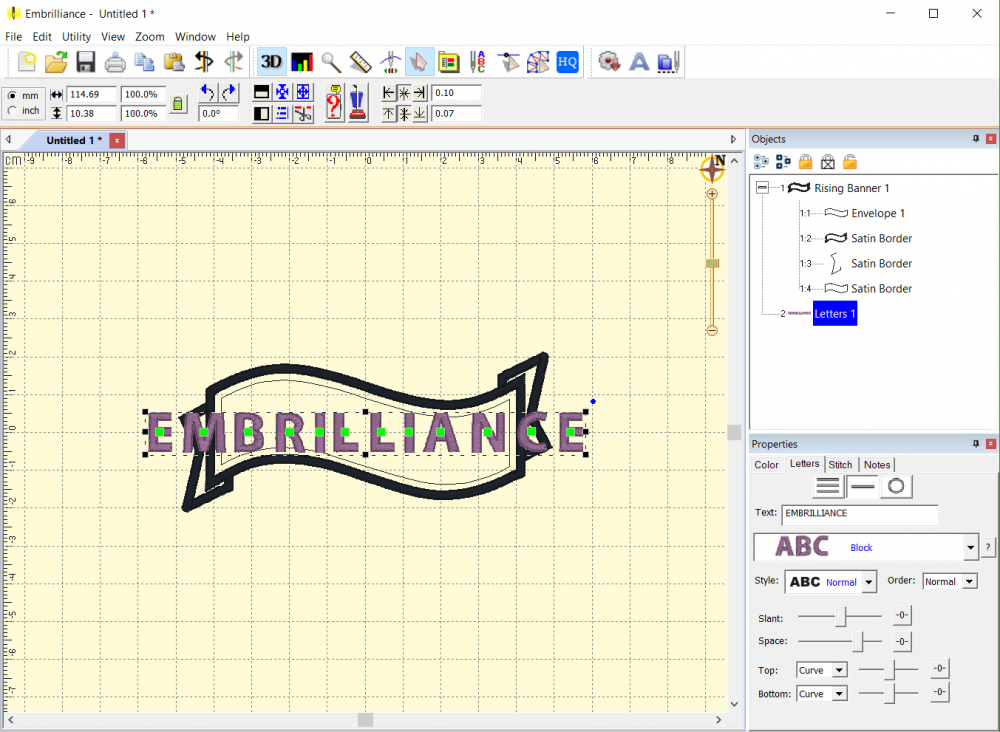
Task: Select the mm units radio button
Action: pos(12,95)
